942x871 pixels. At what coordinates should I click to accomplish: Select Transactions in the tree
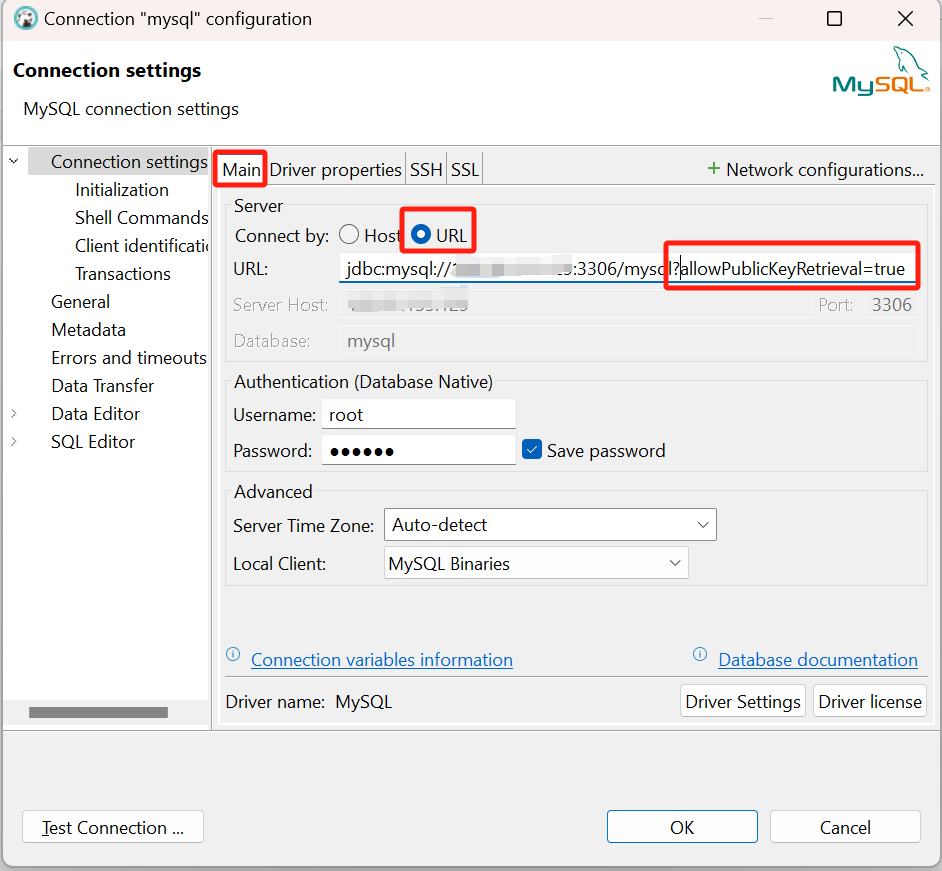[123, 274]
